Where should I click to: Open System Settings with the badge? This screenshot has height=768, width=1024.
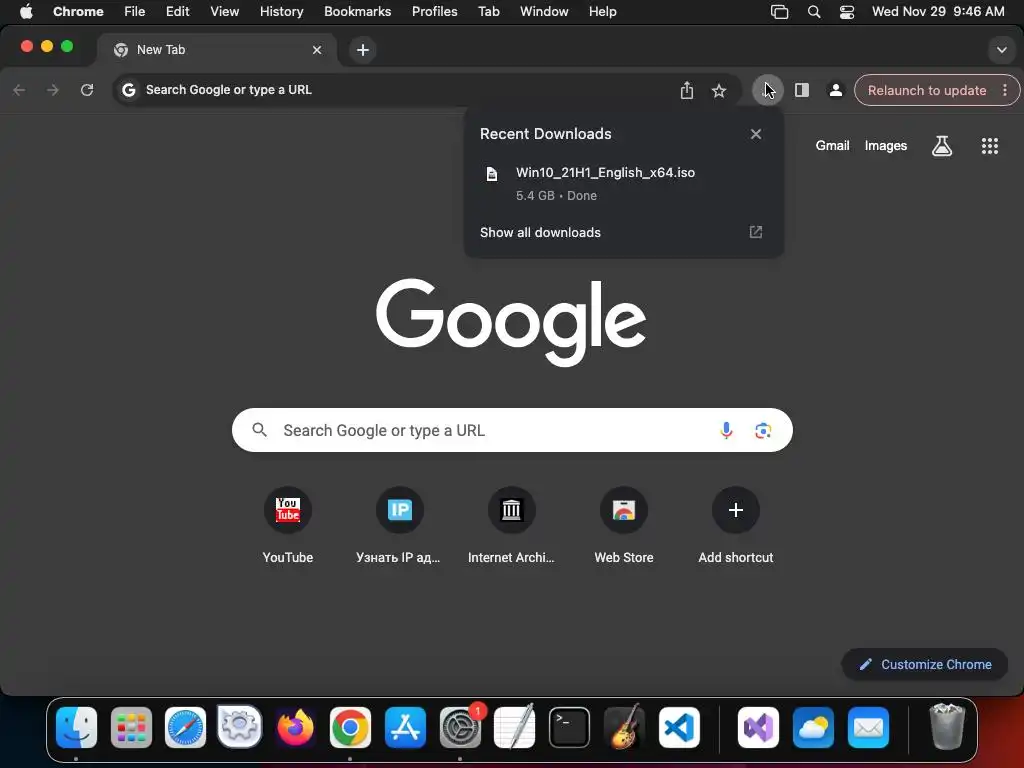pyautogui.click(x=460, y=727)
